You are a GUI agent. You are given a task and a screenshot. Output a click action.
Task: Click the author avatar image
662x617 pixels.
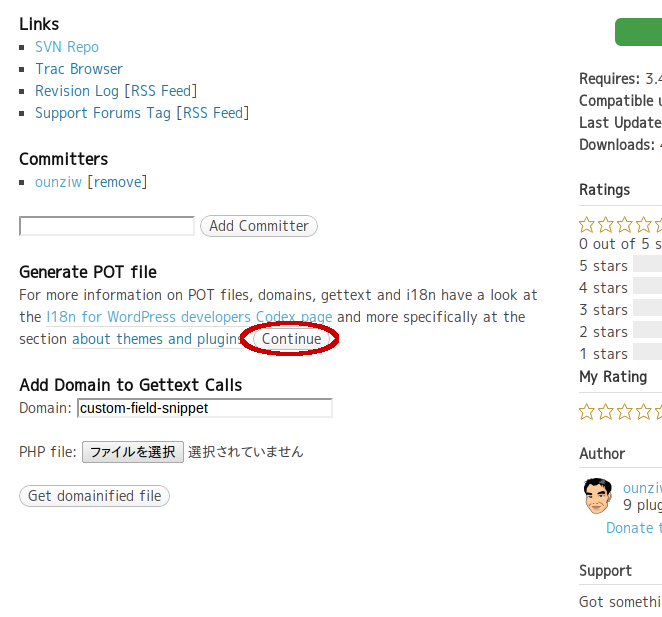click(x=597, y=496)
